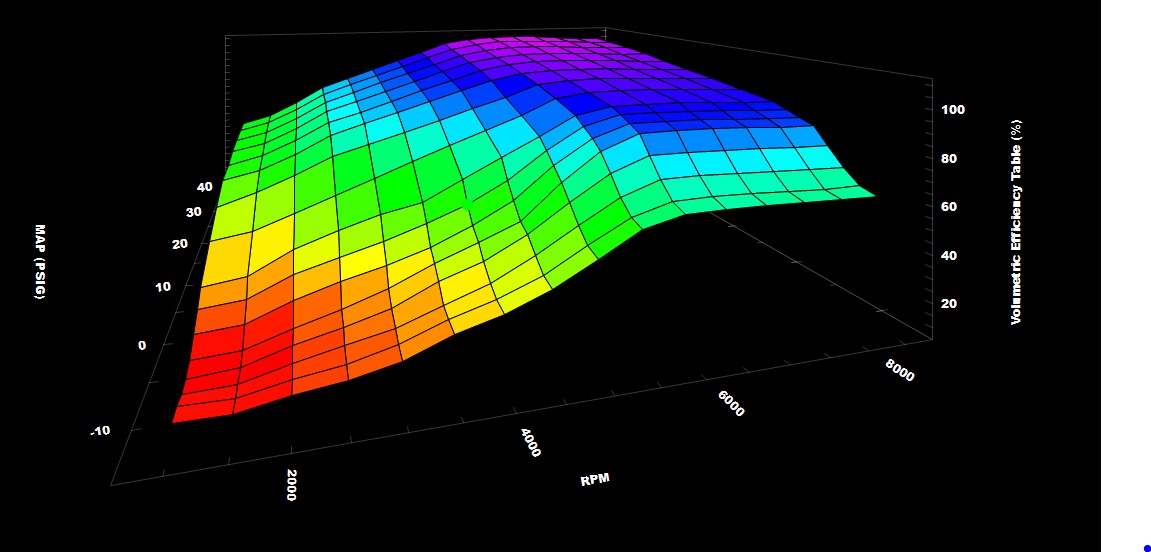Screen dimensions: 1151x552
Task: Click the 100 tick on Volumetric Efficiency axis
Action: coord(952,110)
